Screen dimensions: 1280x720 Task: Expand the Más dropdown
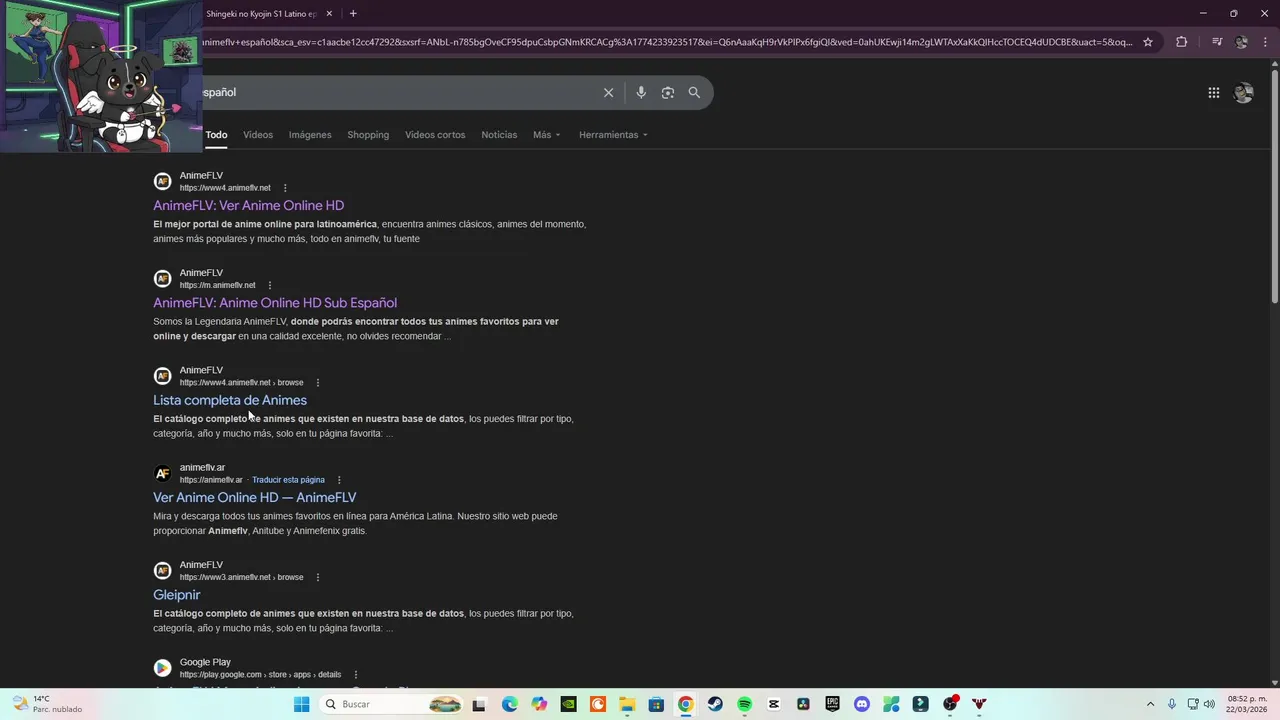pos(546,135)
